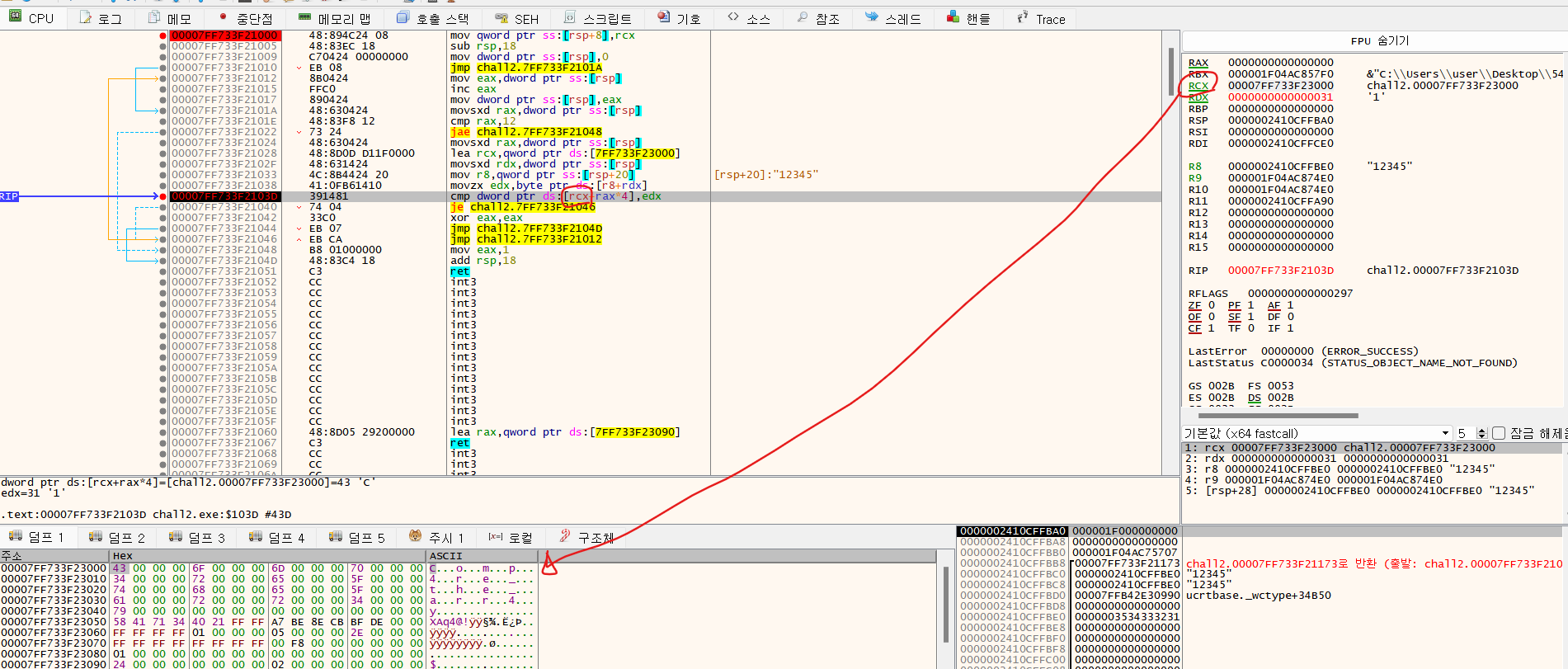Click the FPU 숨기기 button
1568x669 pixels.
click(x=1379, y=40)
